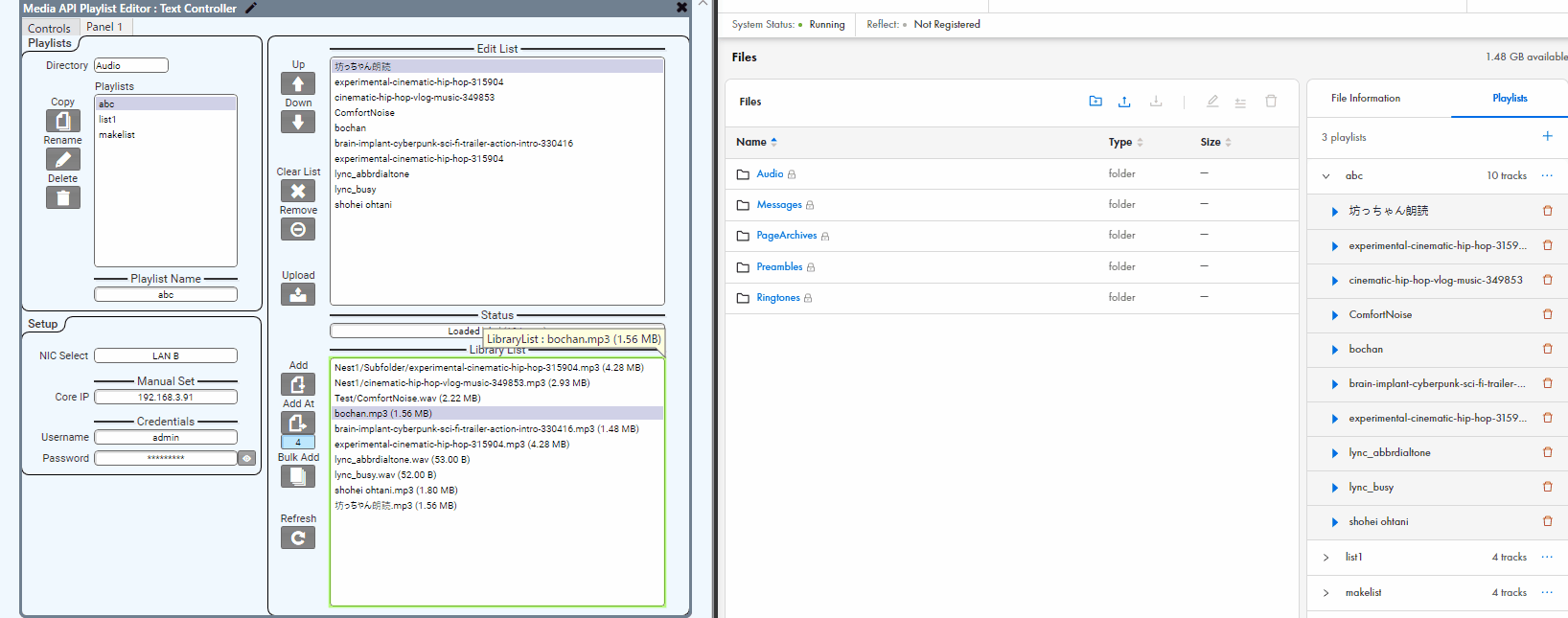
Task: Open the Ringtones folder link
Action: 777,298
